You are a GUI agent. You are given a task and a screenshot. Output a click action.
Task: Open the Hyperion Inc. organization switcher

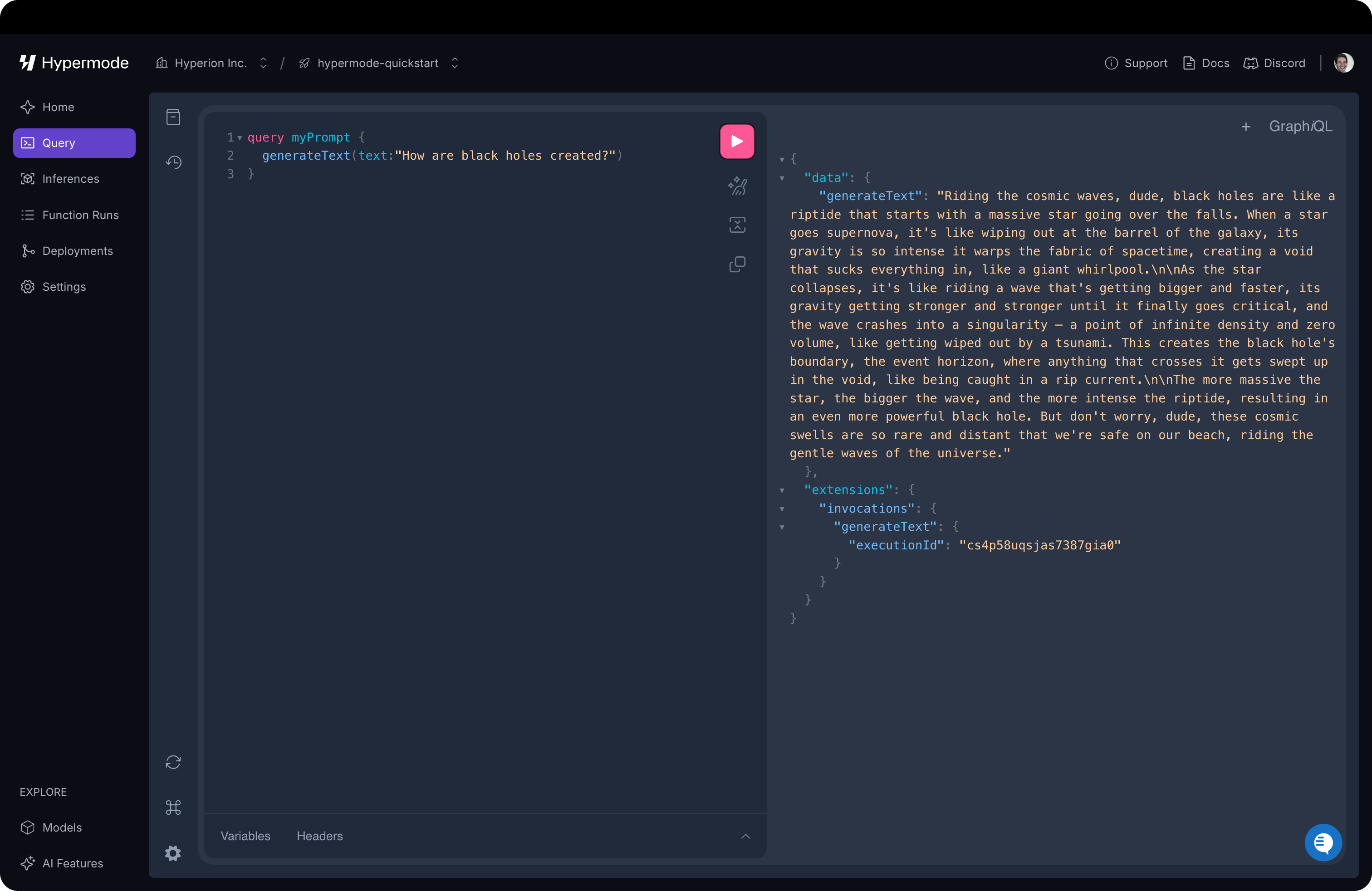(x=263, y=63)
